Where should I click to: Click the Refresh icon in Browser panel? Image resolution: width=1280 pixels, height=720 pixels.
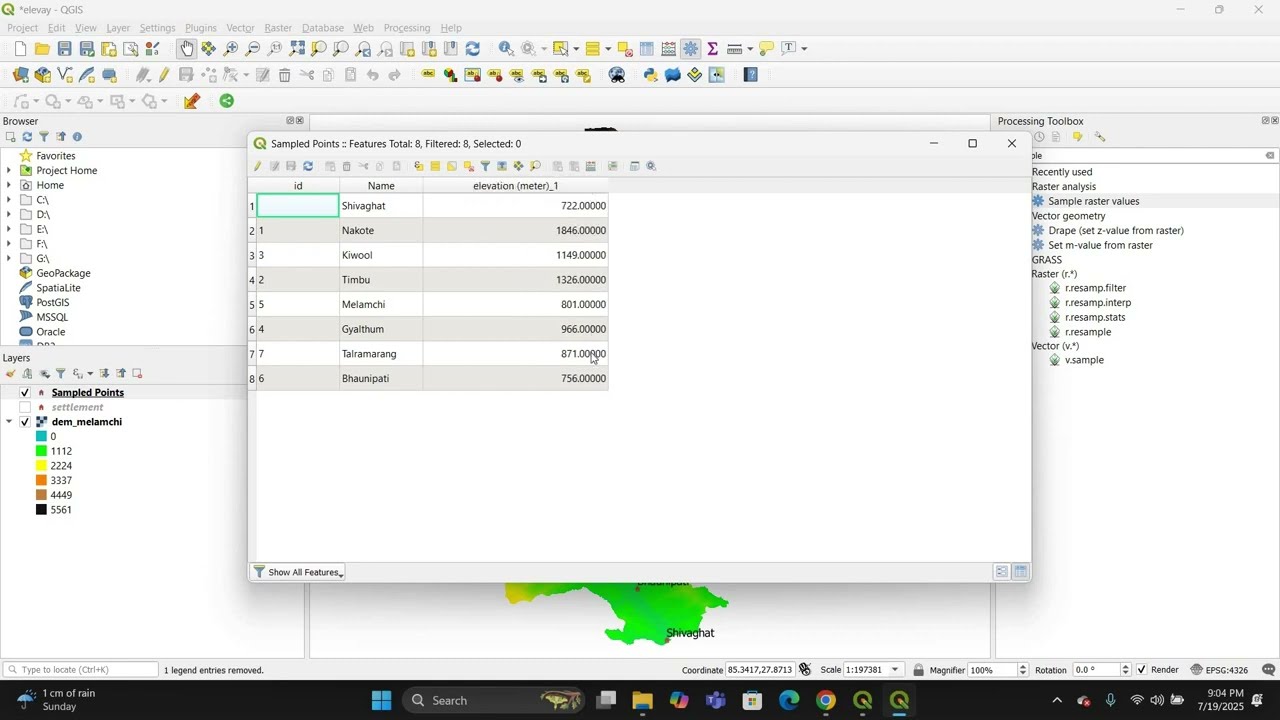pos(27,137)
